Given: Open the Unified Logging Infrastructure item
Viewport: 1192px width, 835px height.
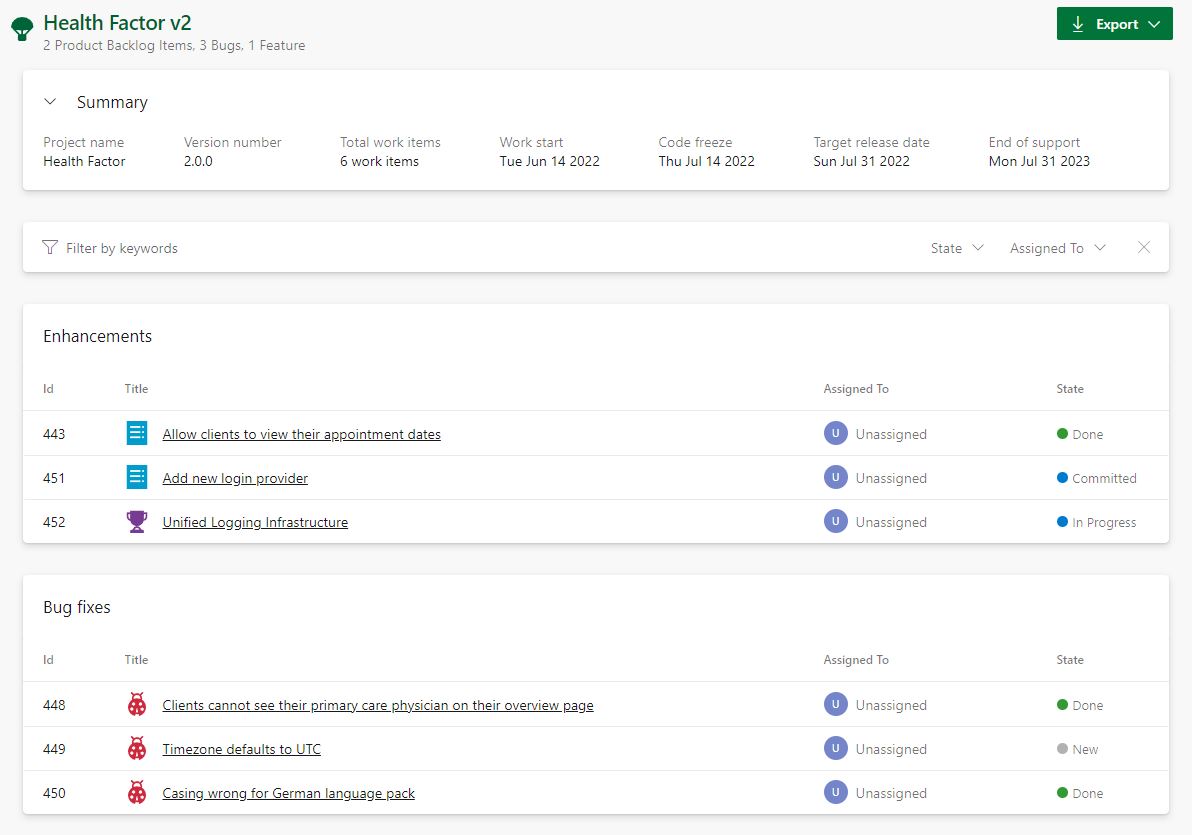Looking at the screenshot, I should [x=255, y=521].
